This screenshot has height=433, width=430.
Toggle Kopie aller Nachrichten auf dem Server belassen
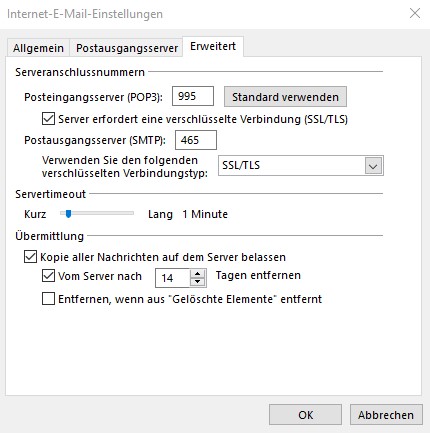coord(30,257)
